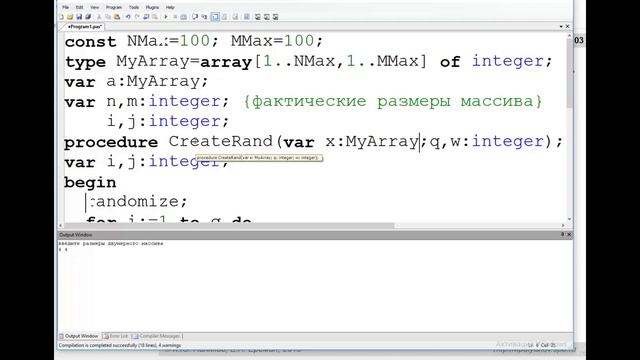
Task: Click the 'var n,m:integer;' declaration
Action: (x=147, y=101)
